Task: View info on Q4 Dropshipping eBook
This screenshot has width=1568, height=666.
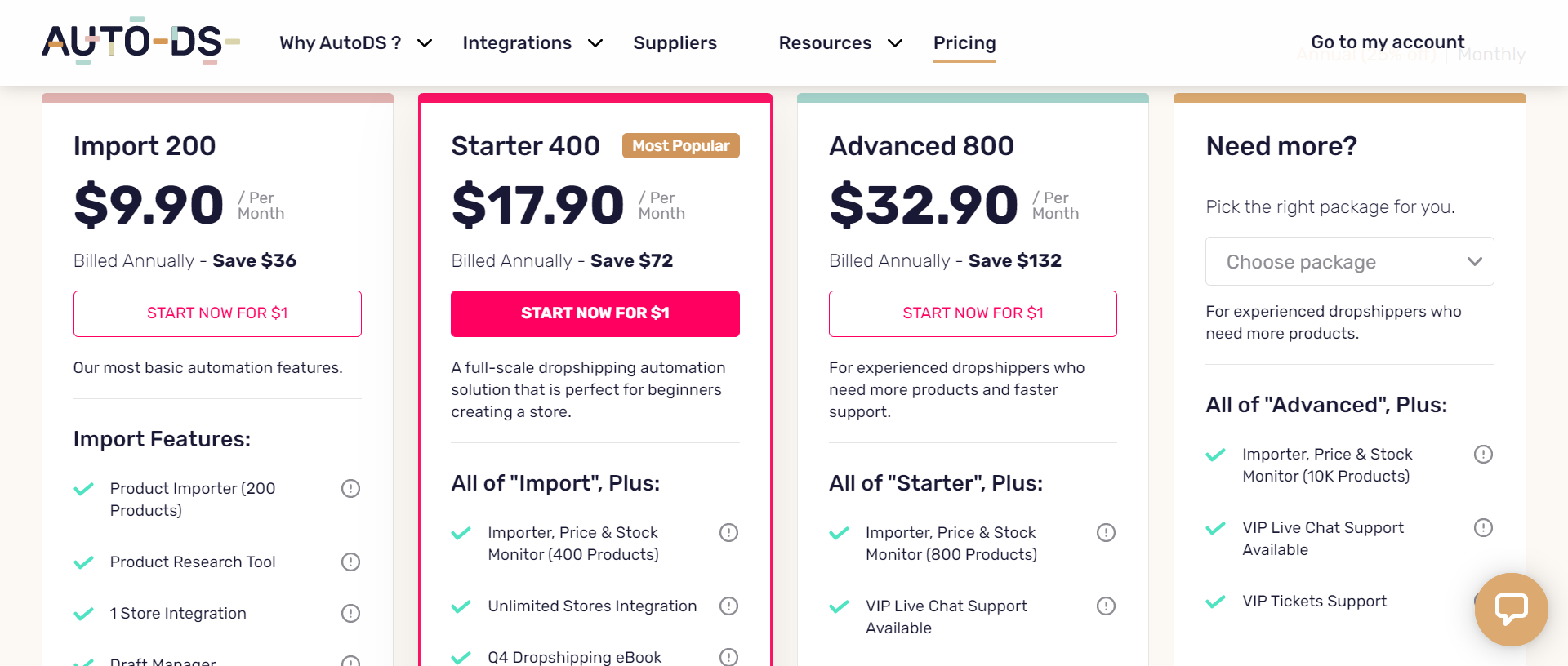Action: pyautogui.click(x=728, y=656)
